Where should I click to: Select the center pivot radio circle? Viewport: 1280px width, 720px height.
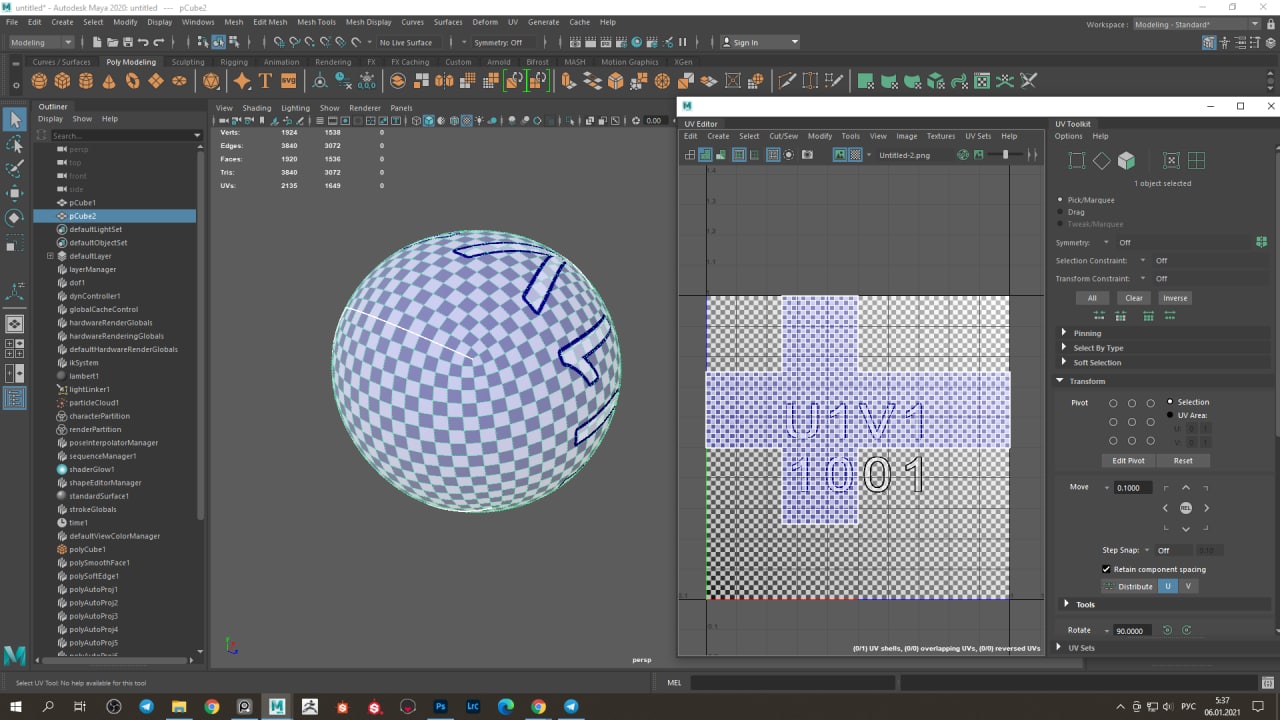coord(1132,421)
